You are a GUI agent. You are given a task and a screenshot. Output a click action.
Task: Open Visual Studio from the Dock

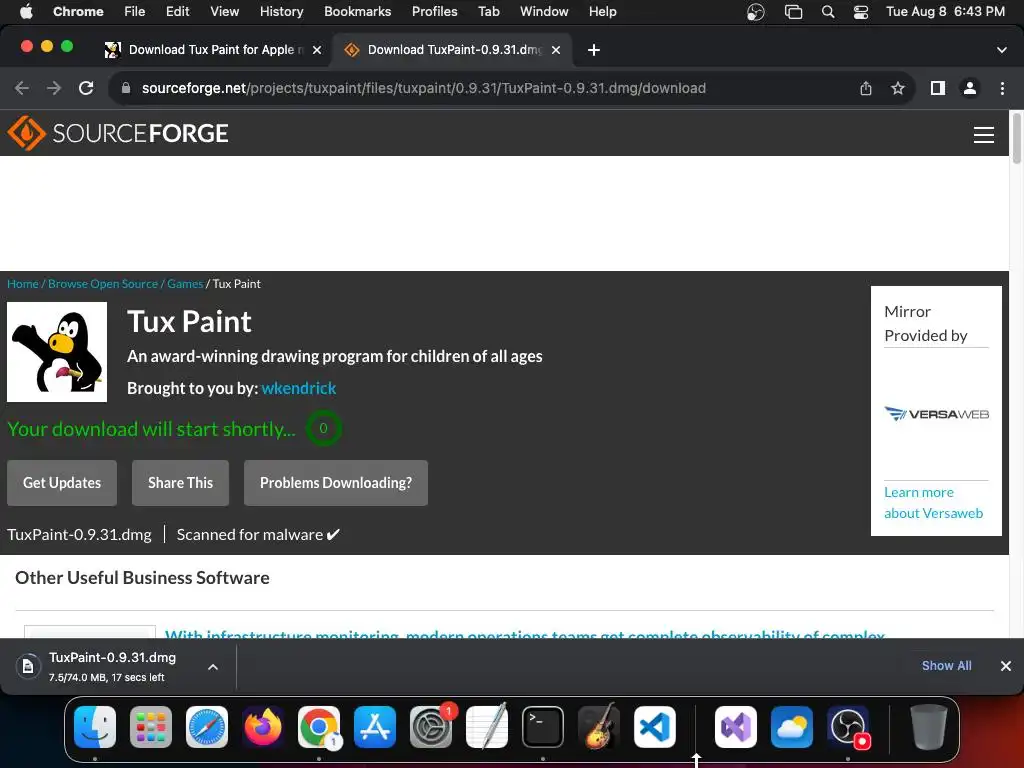(x=736, y=726)
